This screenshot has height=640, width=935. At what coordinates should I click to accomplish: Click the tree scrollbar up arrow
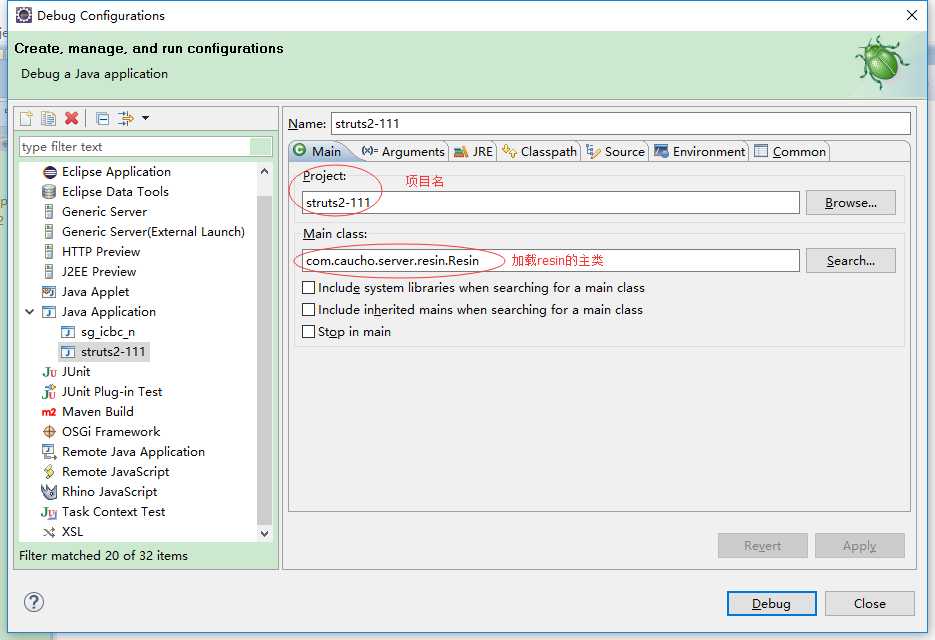coord(265,172)
